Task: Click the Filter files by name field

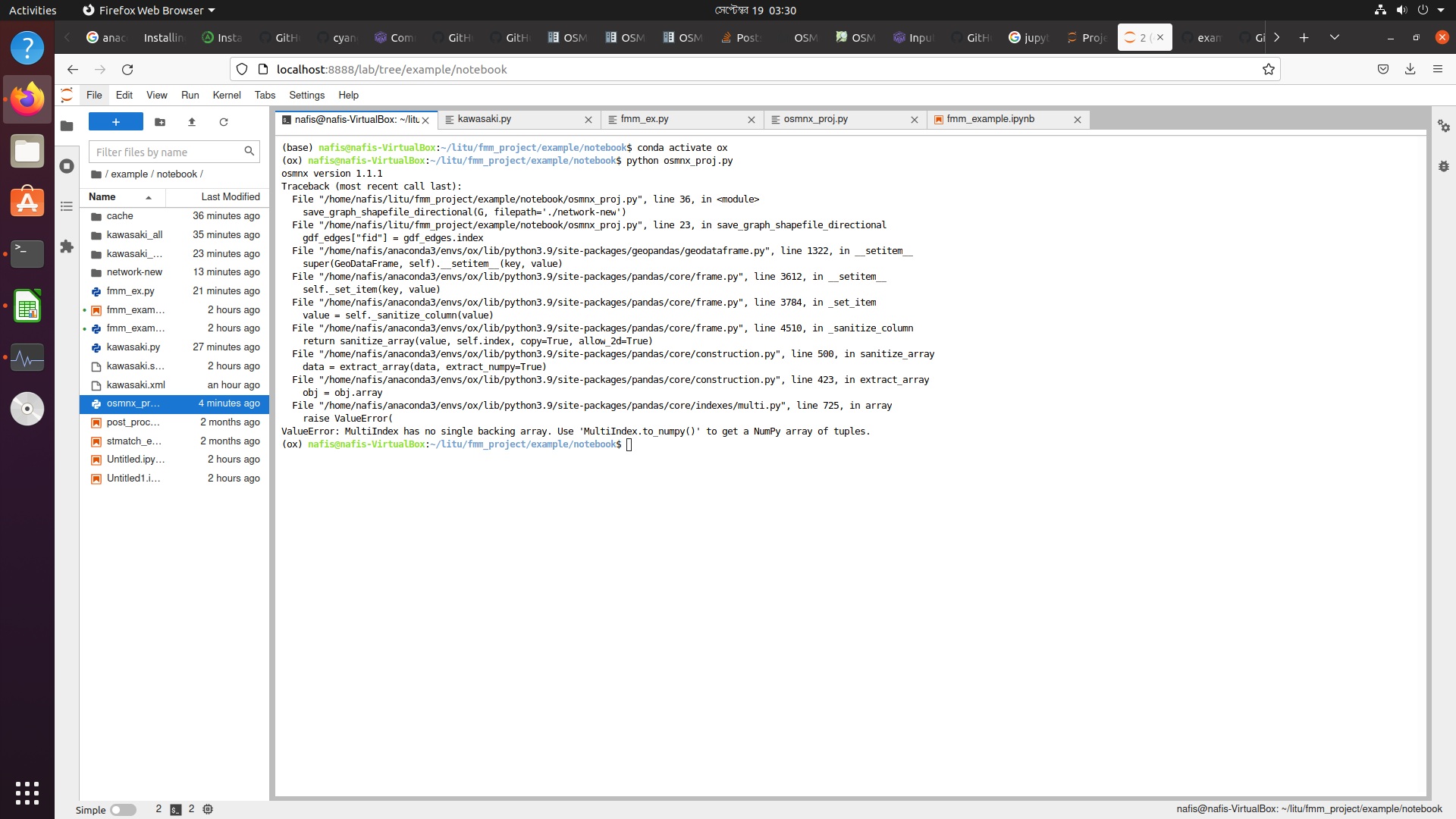Action: coord(167,152)
